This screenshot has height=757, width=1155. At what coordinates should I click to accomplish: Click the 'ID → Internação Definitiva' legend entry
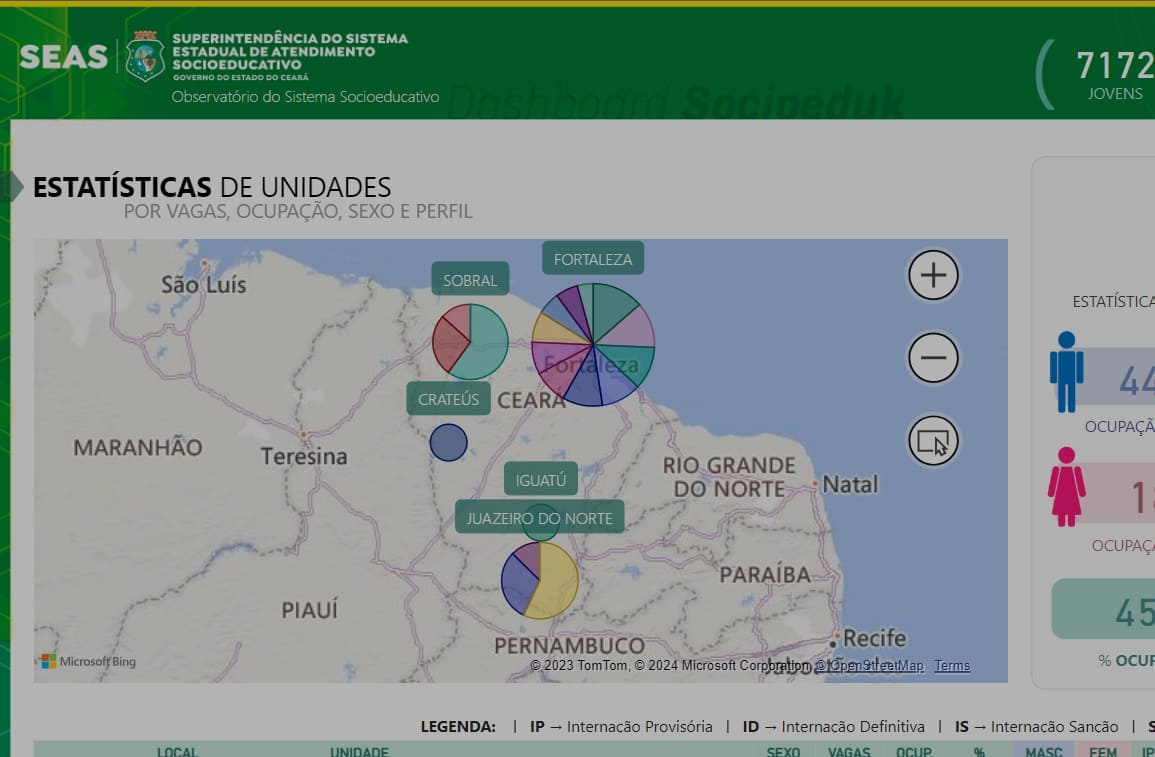833,727
